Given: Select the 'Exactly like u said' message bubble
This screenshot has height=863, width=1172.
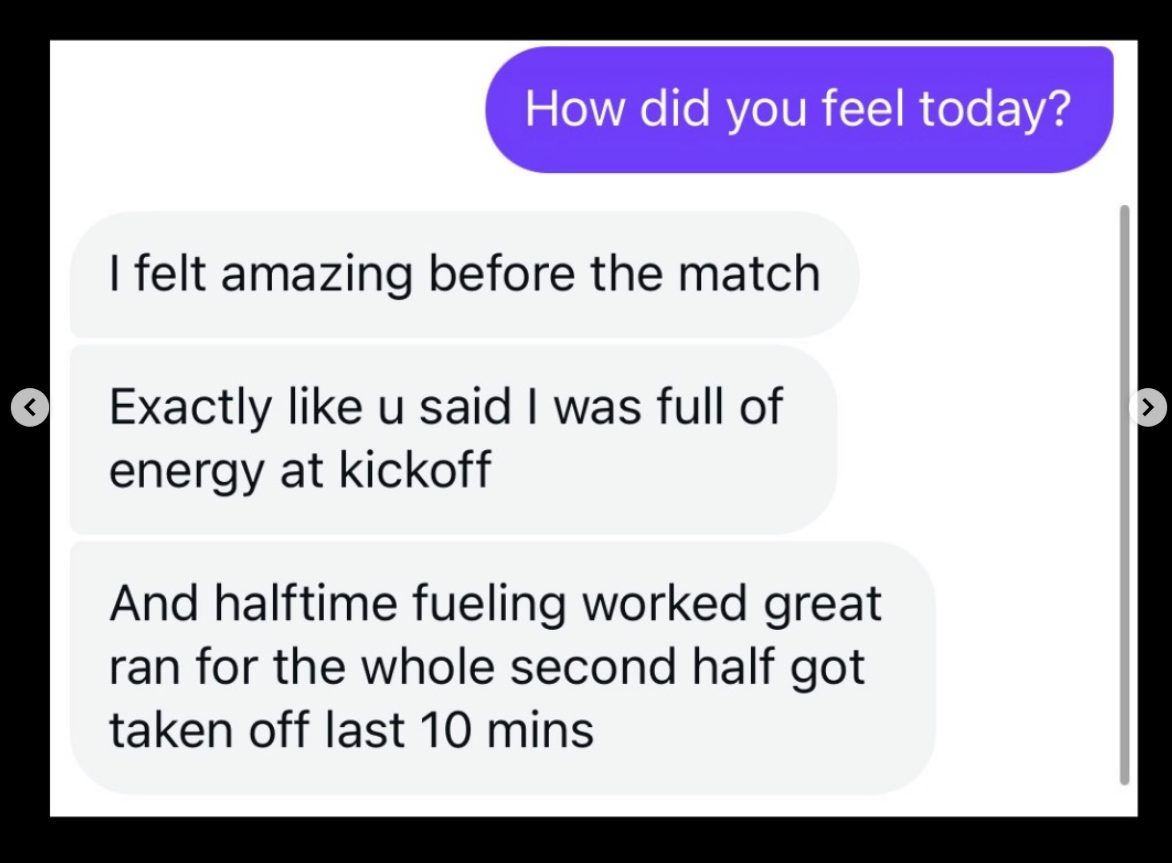Looking at the screenshot, I should point(453,439).
